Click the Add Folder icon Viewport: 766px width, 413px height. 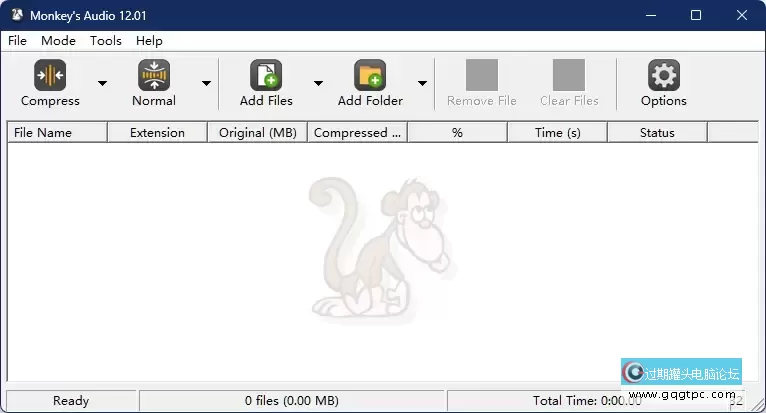click(370, 76)
